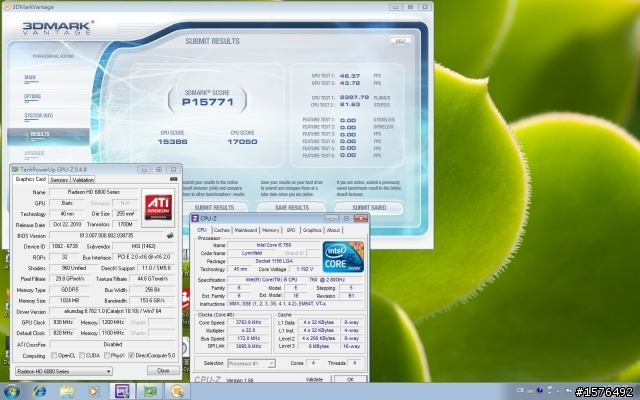640x400 pixels.
Task: Toggle the CUDA checkbox in GPU-Z
Action: click(x=82, y=356)
